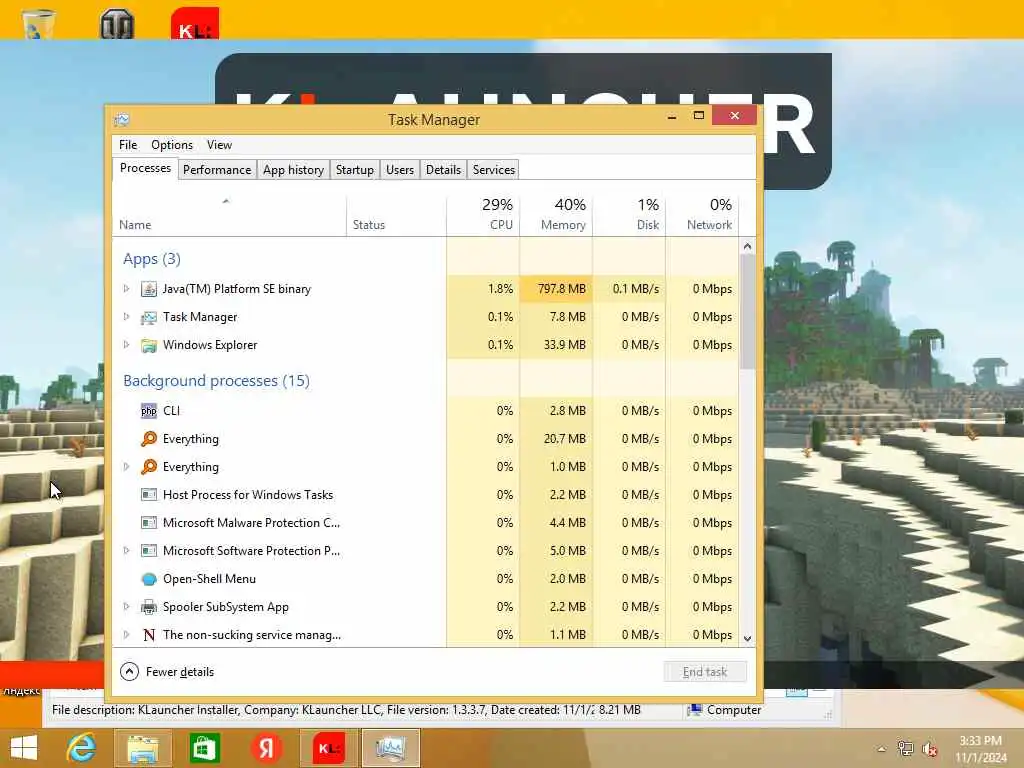Expand the Windows Explorer process row
1024x768 pixels.
click(x=127, y=345)
